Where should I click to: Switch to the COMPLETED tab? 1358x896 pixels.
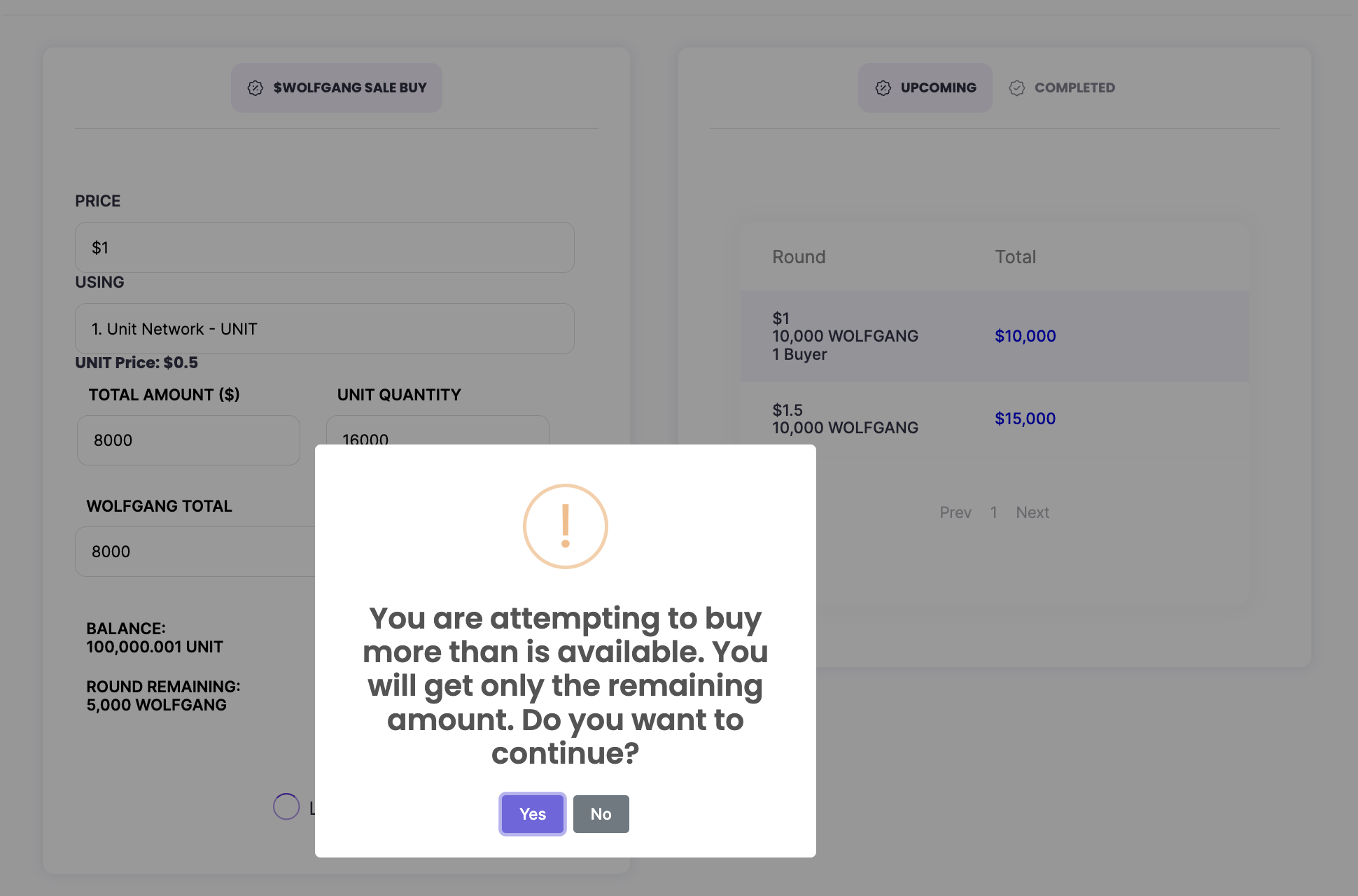tap(1062, 87)
